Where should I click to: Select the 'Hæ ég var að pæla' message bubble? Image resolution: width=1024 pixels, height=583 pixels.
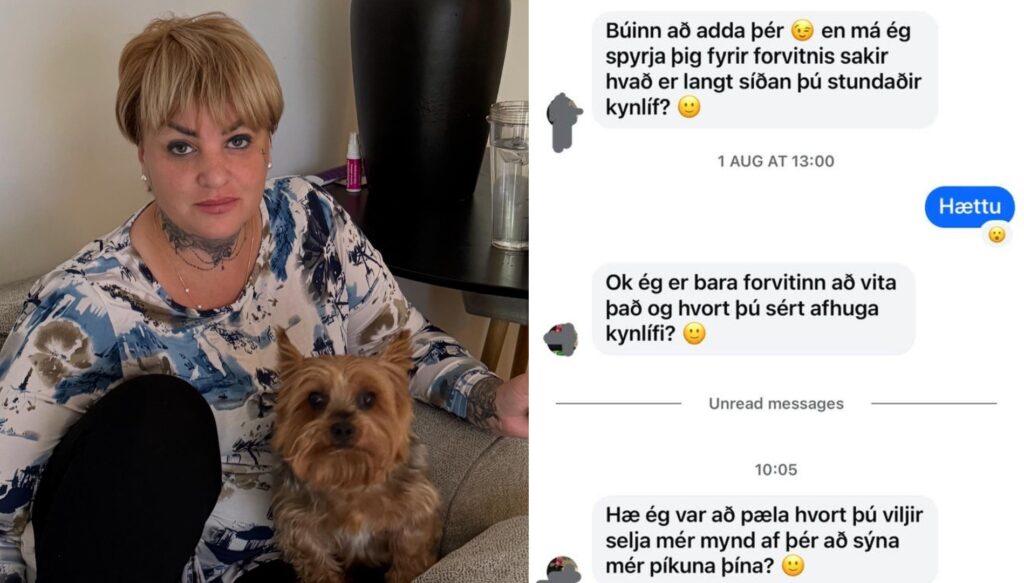click(765, 539)
